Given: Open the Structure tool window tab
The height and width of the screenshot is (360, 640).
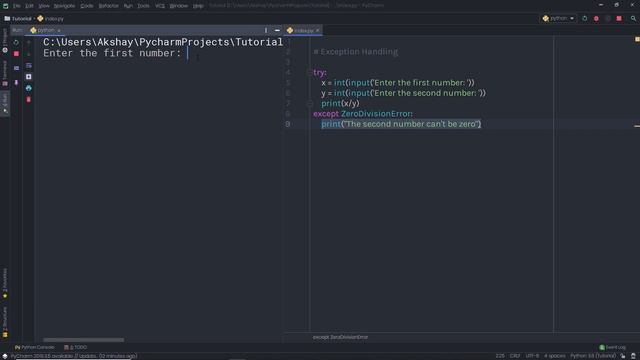Looking at the screenshot, I should click(5, 322).
